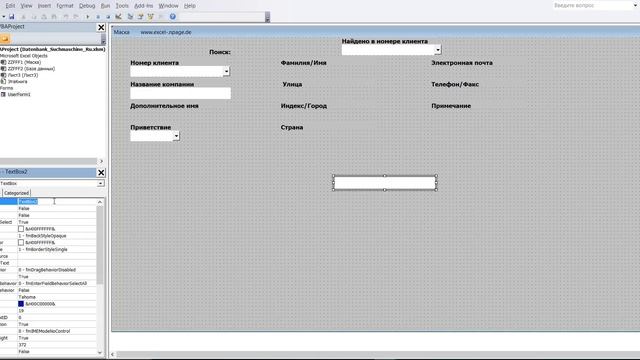Click the properties list scroll-down arrow
640x360 pixels.
(x=100, y=352)
